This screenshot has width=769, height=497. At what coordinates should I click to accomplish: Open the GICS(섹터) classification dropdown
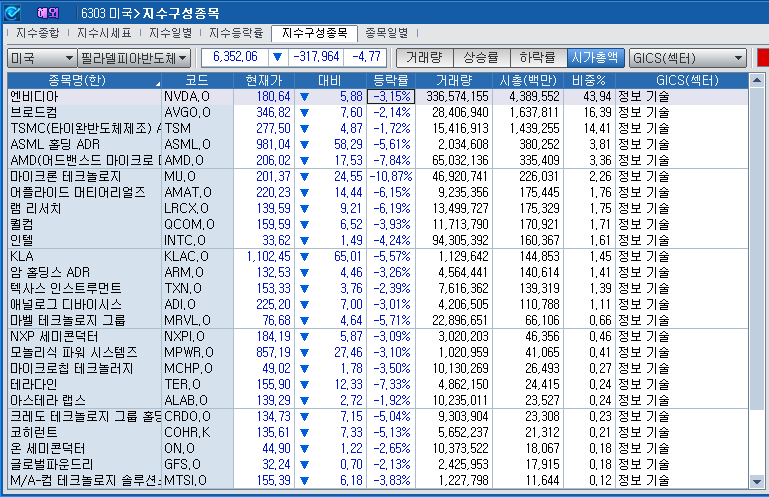(688, 58)
